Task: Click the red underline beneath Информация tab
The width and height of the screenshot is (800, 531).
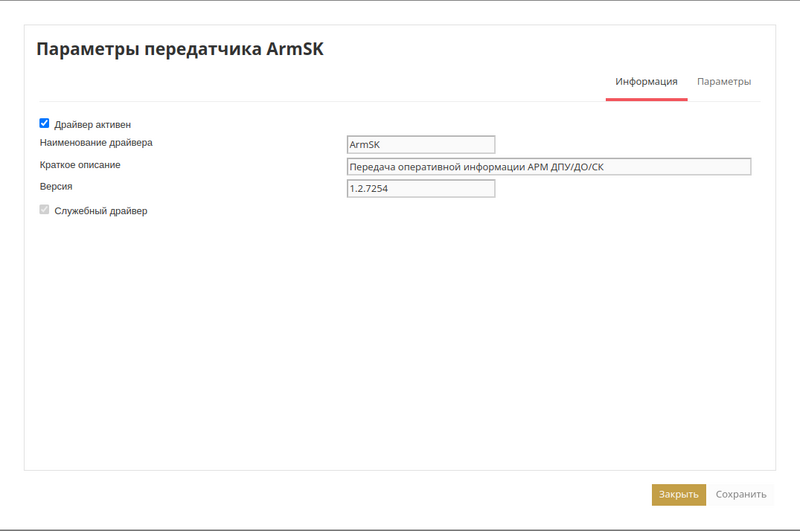Action: coord(646,99)
